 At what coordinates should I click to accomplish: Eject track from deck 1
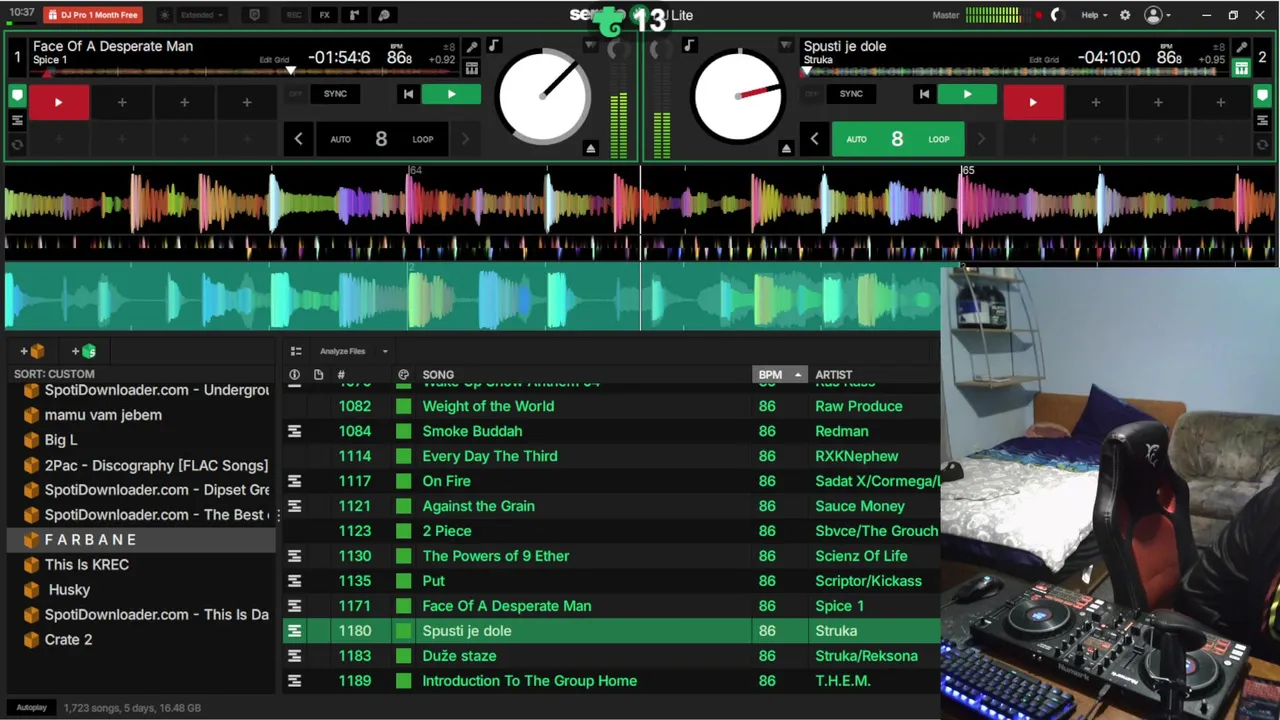[x=590, y=149]
